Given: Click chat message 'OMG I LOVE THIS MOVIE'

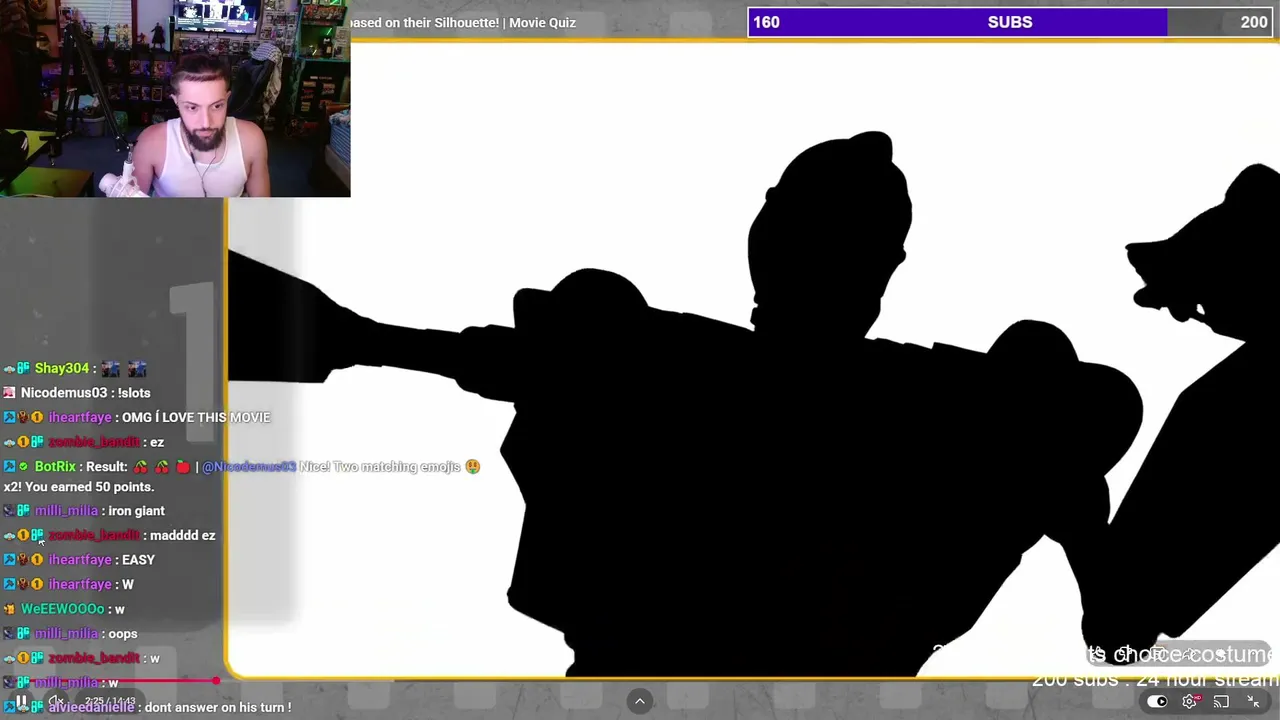Looking at the screenshot, I should [x=196, y=417].
